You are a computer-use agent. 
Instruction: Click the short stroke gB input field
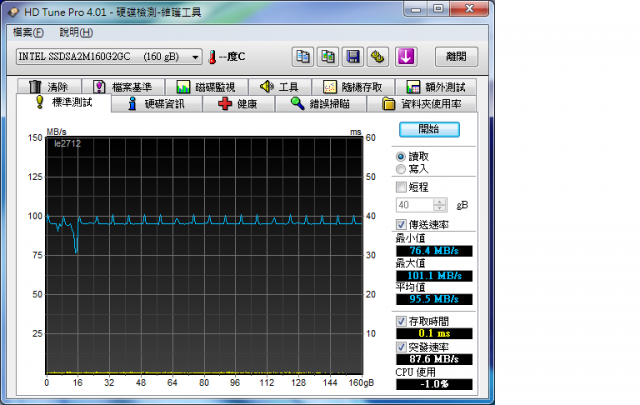click(x=414, y=205)
